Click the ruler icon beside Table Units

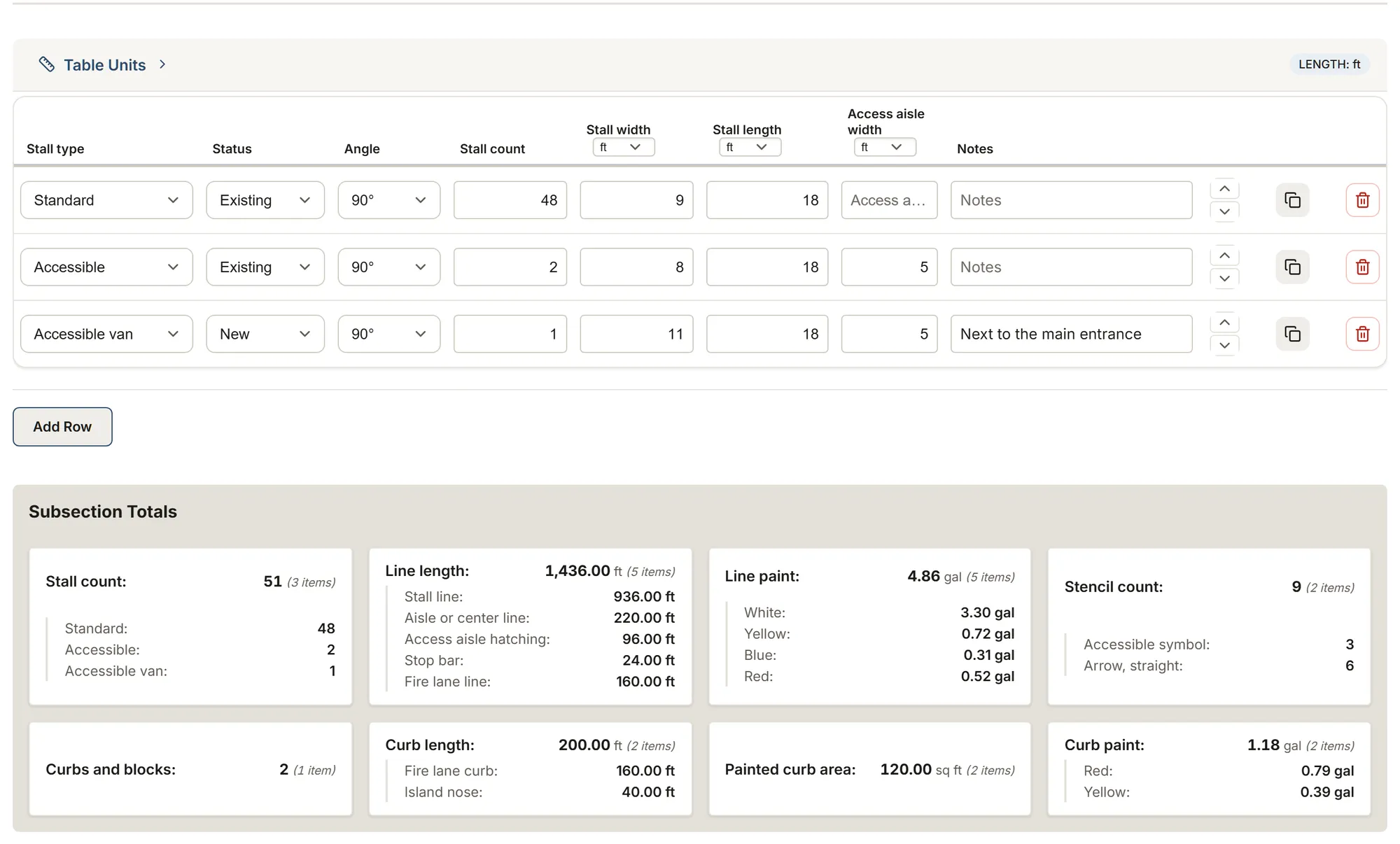[x=47, y=64]
